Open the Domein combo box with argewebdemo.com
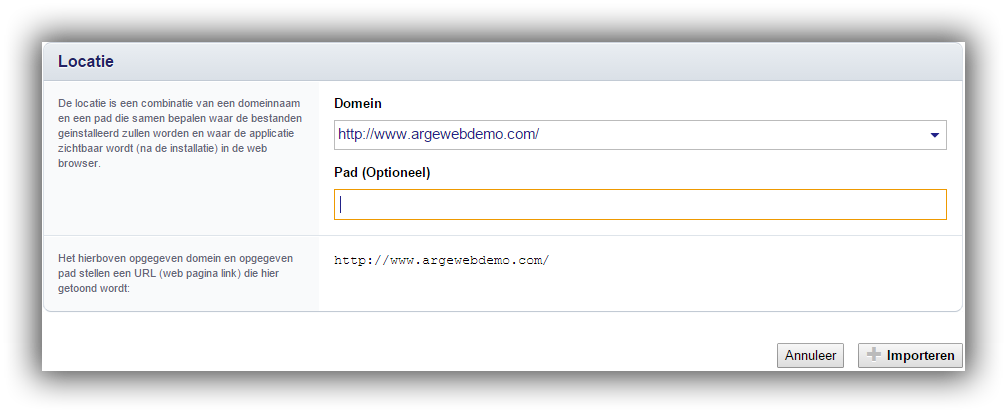 pos(640,135)
